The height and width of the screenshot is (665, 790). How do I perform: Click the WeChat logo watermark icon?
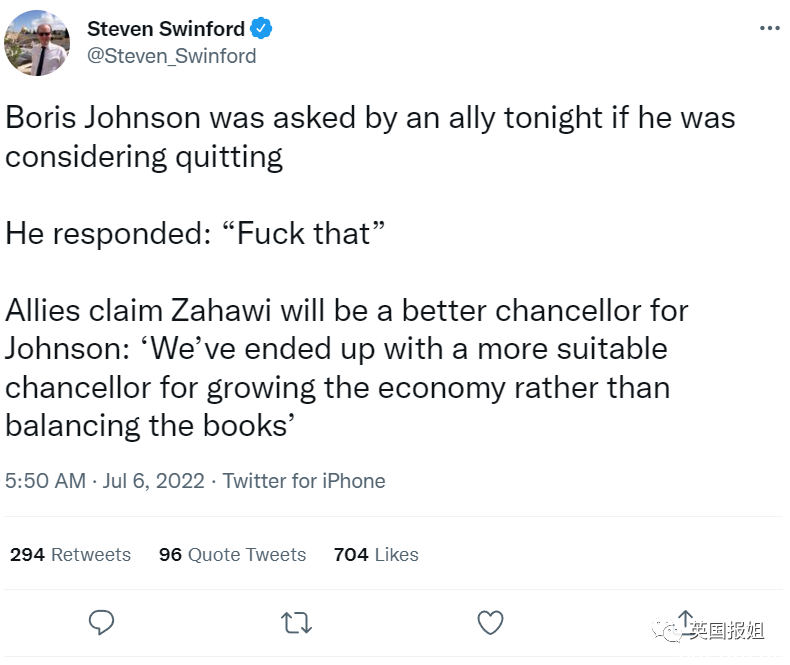coord(666,630)
